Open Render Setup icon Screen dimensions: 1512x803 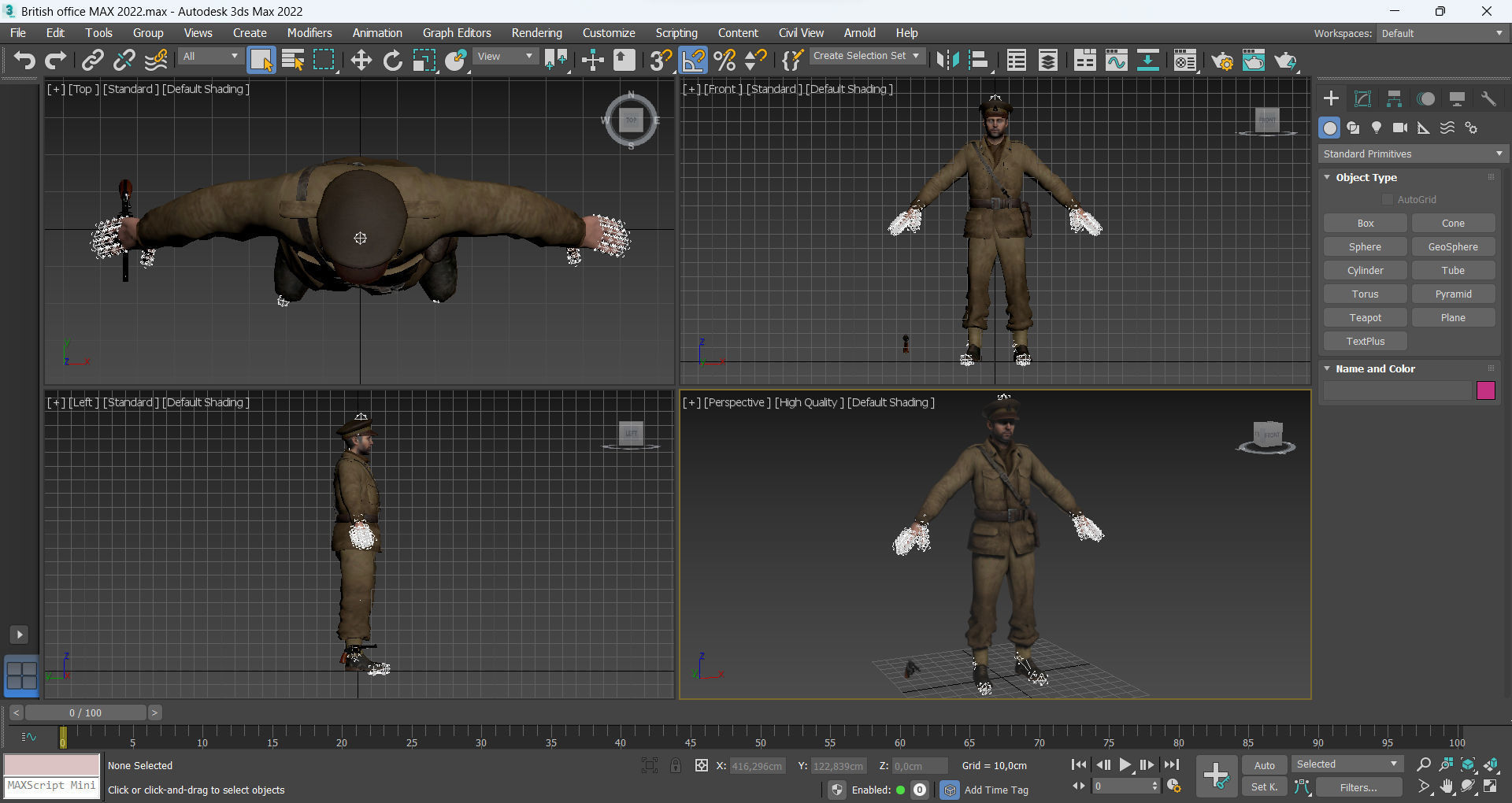click(x=1222, y=61)
